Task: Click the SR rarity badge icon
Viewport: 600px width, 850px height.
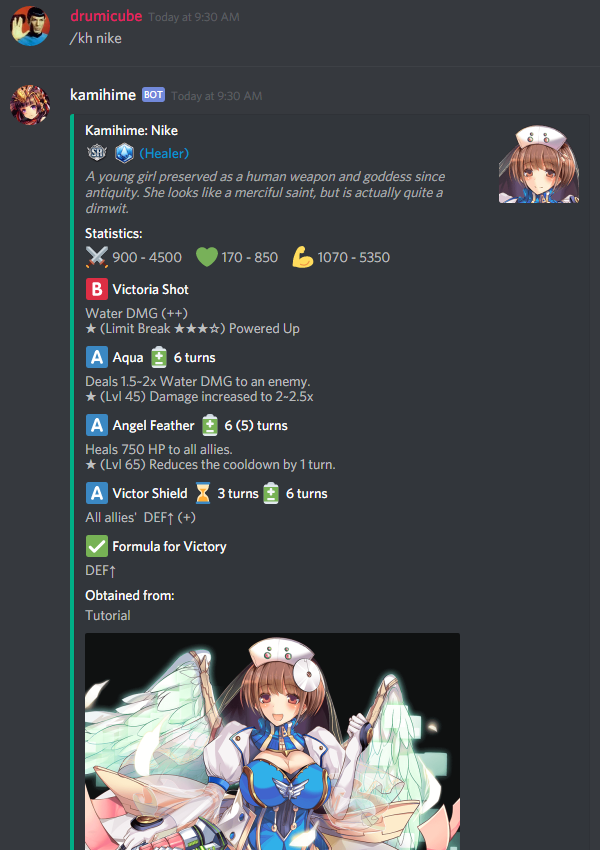Action: 97,153
